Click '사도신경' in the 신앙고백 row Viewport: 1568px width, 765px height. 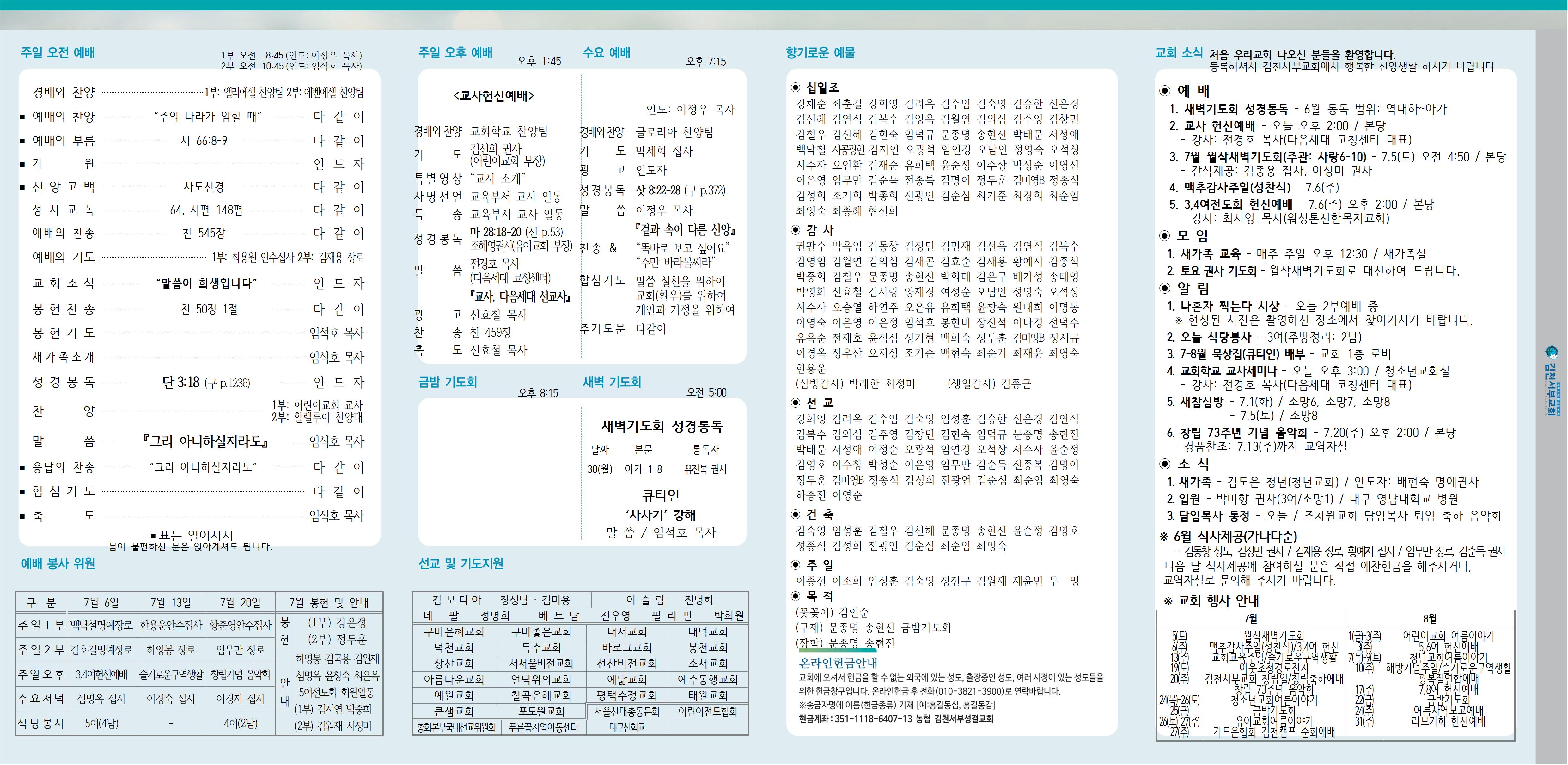click(204, 187)
